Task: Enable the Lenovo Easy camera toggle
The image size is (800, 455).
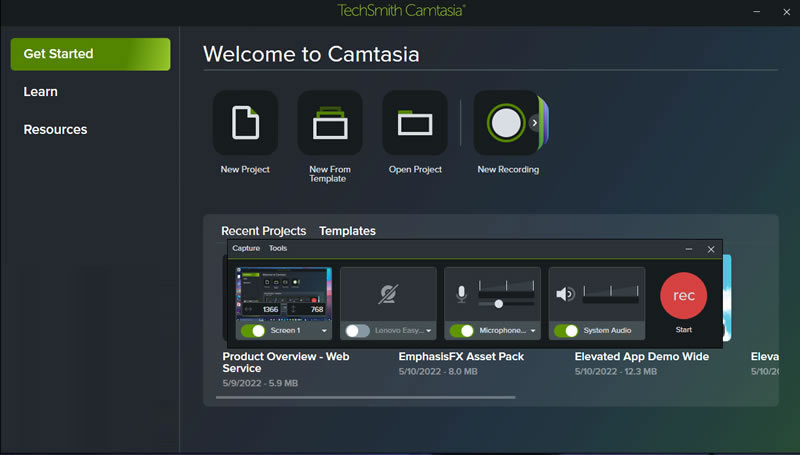Action: 357,331
